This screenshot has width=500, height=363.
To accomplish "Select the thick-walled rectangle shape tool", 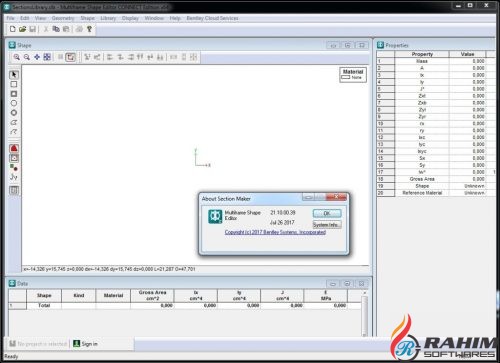I will click(14, 94).
